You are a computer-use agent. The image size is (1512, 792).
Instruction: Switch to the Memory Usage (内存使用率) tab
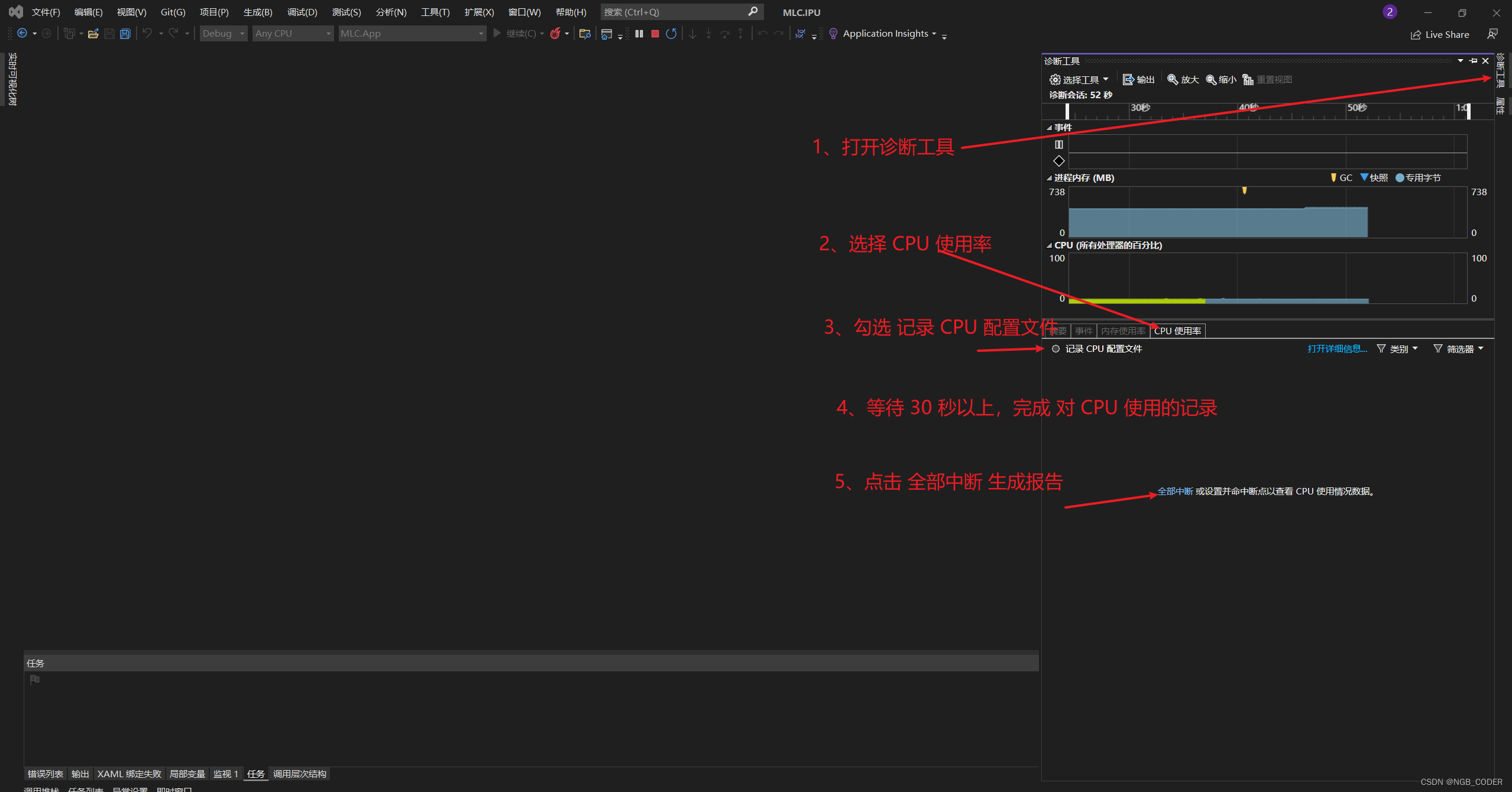point(1122,331)
